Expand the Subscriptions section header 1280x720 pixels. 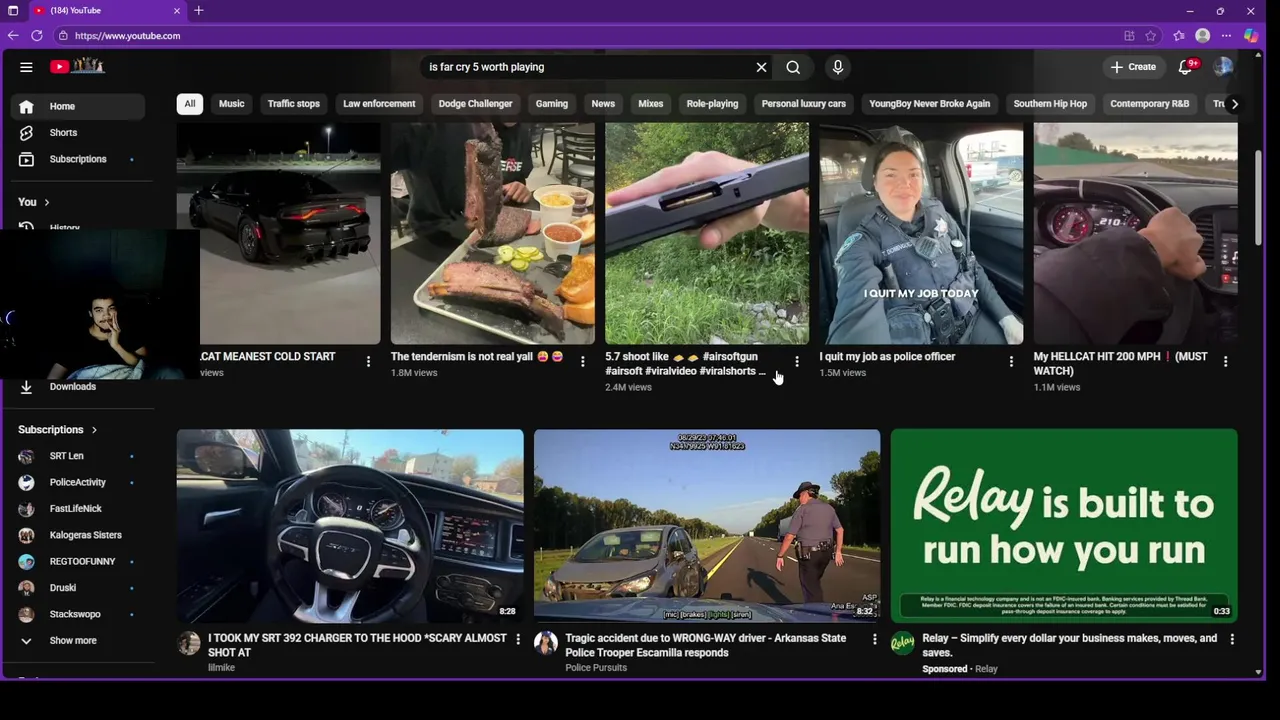click(58, 430)
